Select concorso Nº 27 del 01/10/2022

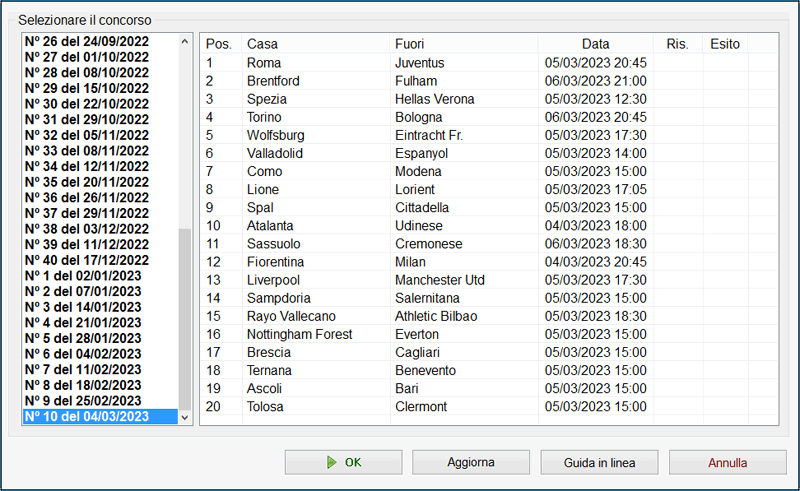(x=101, y=57)
